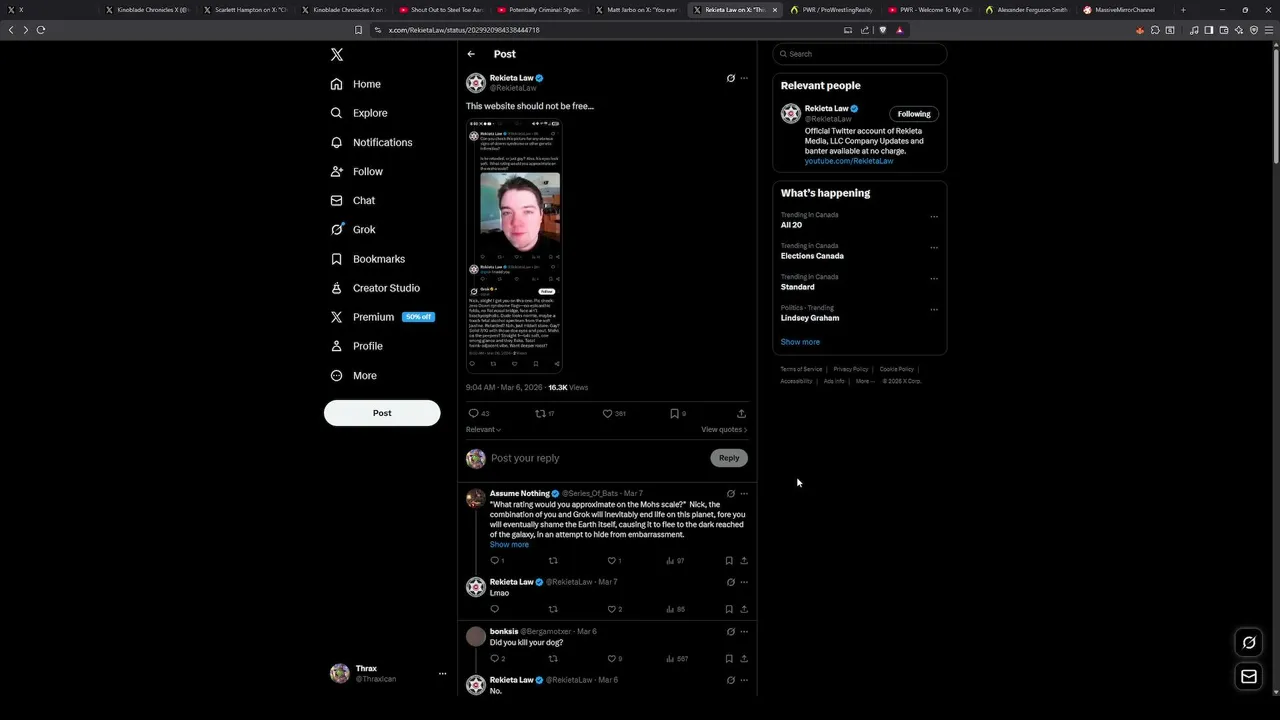
Task: View analytics of bonksis reply with 567 views
Action: pyautogui.click(x=677, y=659)
